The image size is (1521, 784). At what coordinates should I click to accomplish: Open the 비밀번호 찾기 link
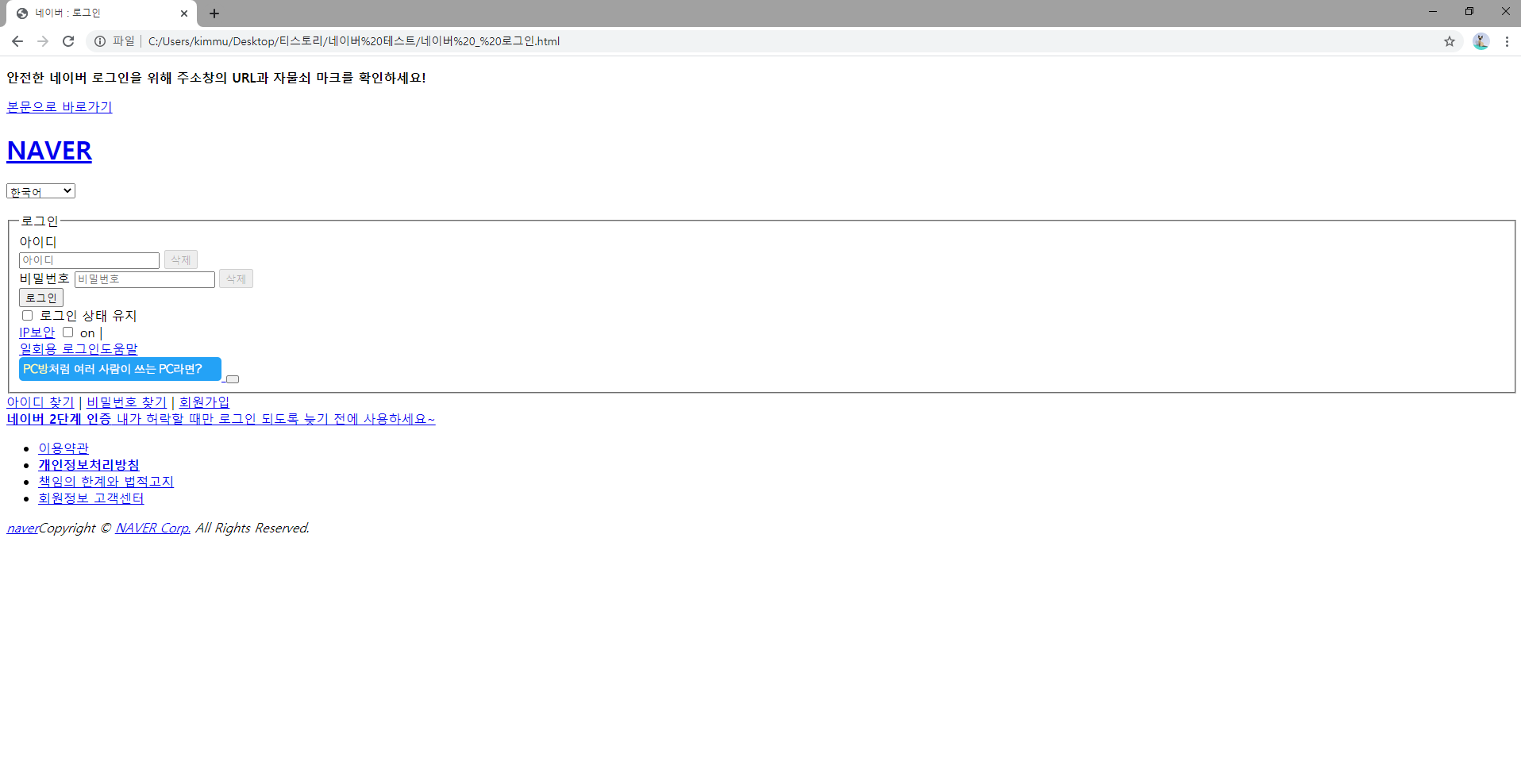pos(127,402)
